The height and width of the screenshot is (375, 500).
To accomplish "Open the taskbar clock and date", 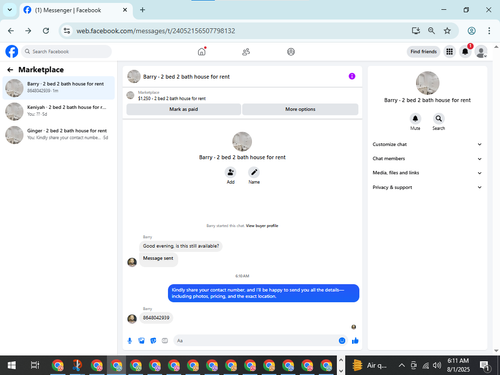I will click(x=458, y=365).
